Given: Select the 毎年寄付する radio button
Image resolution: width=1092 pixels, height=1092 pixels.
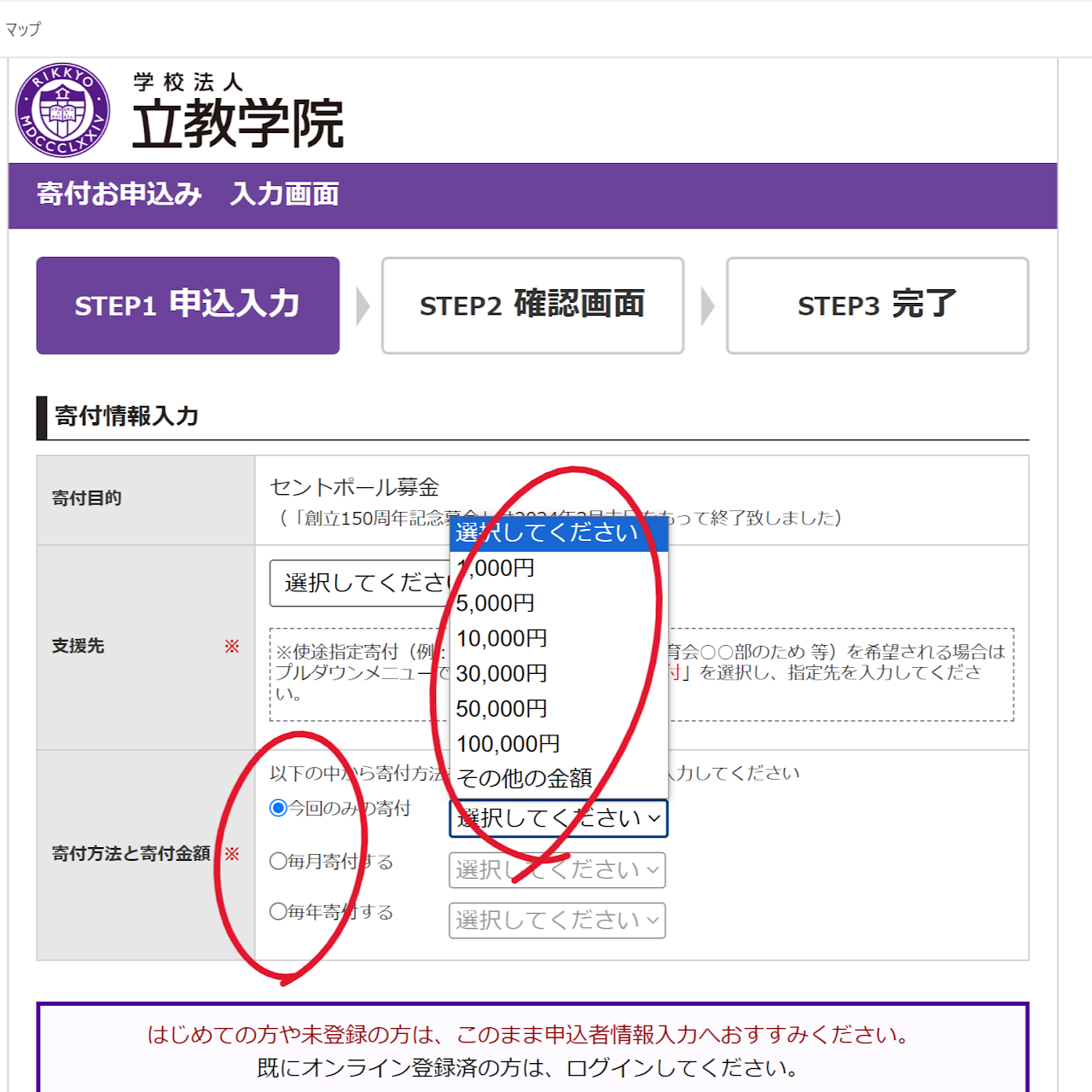Looking at the screenshot, I should (278, 911).
